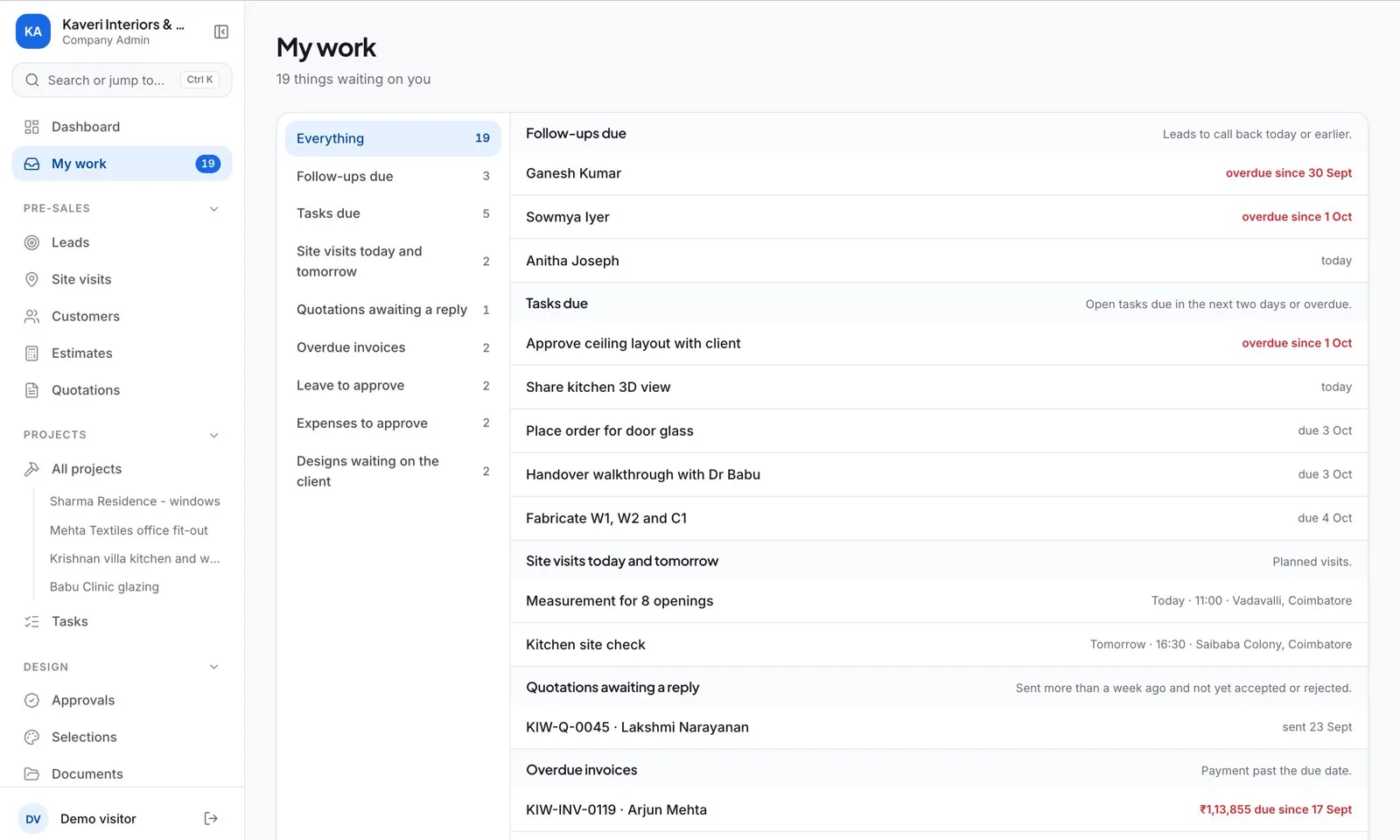Select the Overdue invoices filter
The height and width of the screenshot is (840, 1400).
393,347
